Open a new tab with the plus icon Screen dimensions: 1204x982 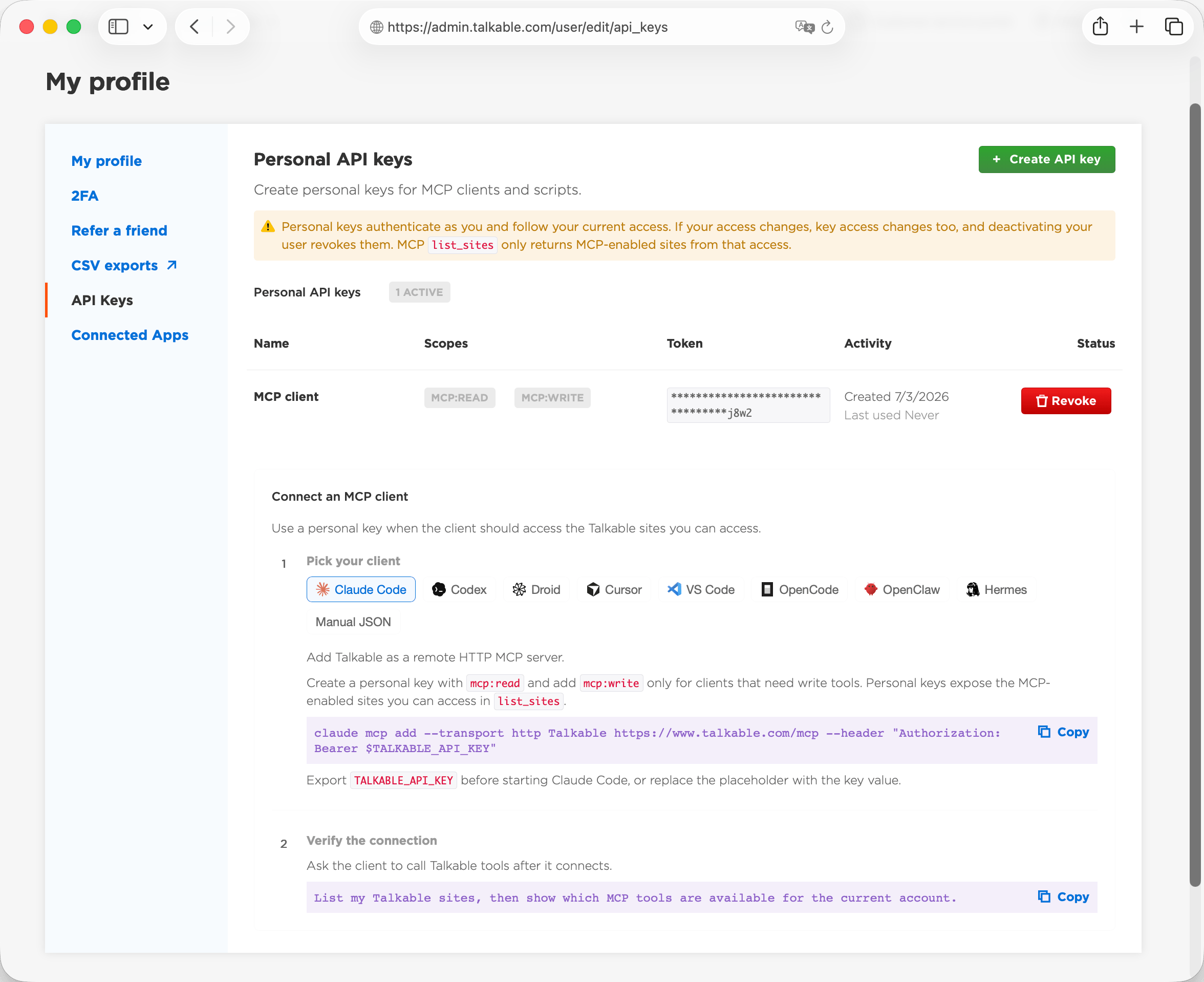[x=1137, y=27]
